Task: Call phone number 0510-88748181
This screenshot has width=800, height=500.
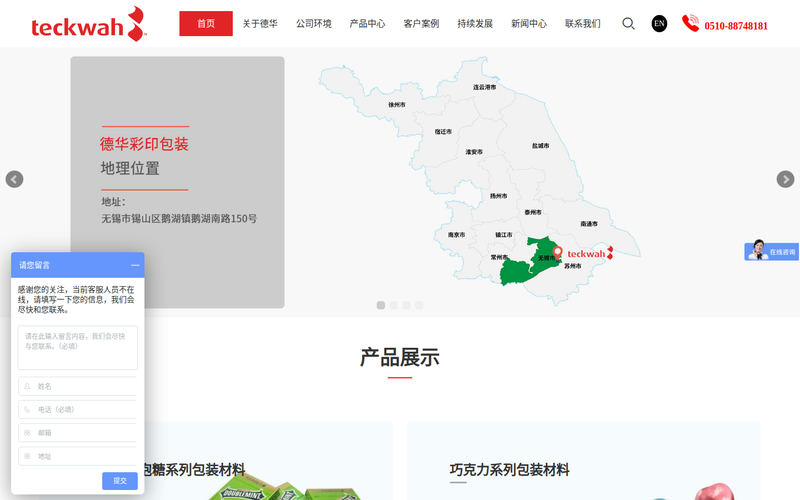Action: point(736,26)
